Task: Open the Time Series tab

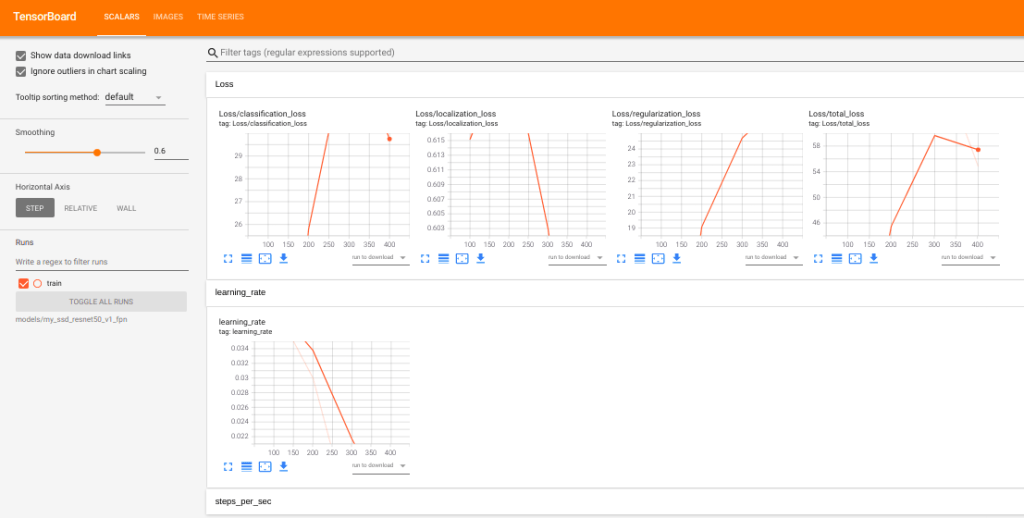Action: coord(220,17)
